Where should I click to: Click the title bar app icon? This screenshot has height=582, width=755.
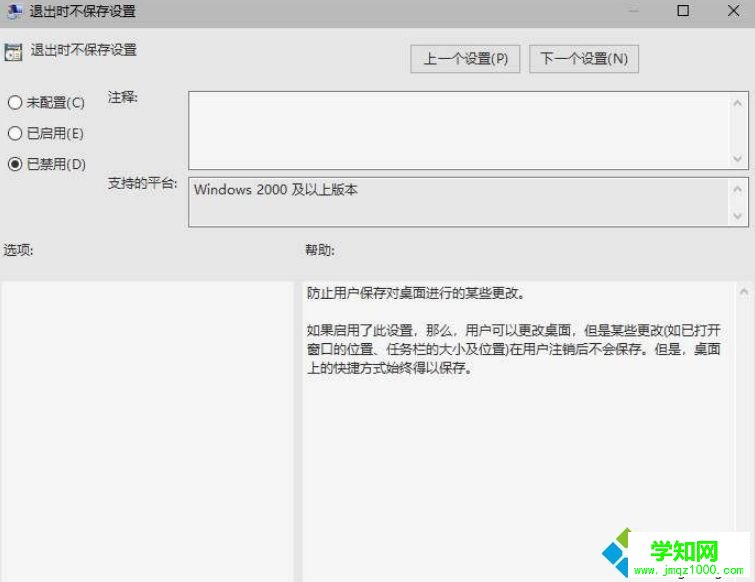click(14, 11)
